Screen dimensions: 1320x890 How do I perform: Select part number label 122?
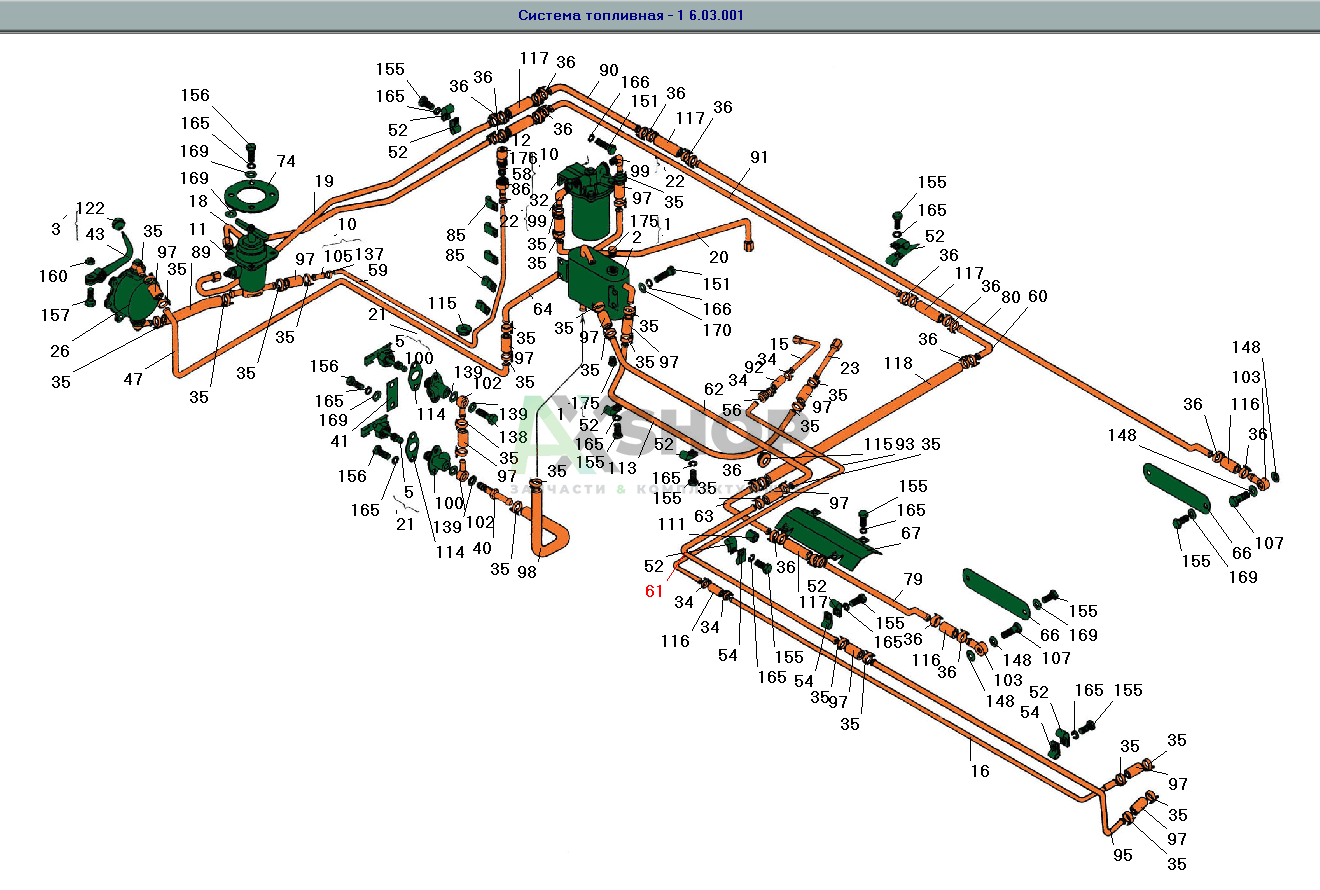point(90,208)
